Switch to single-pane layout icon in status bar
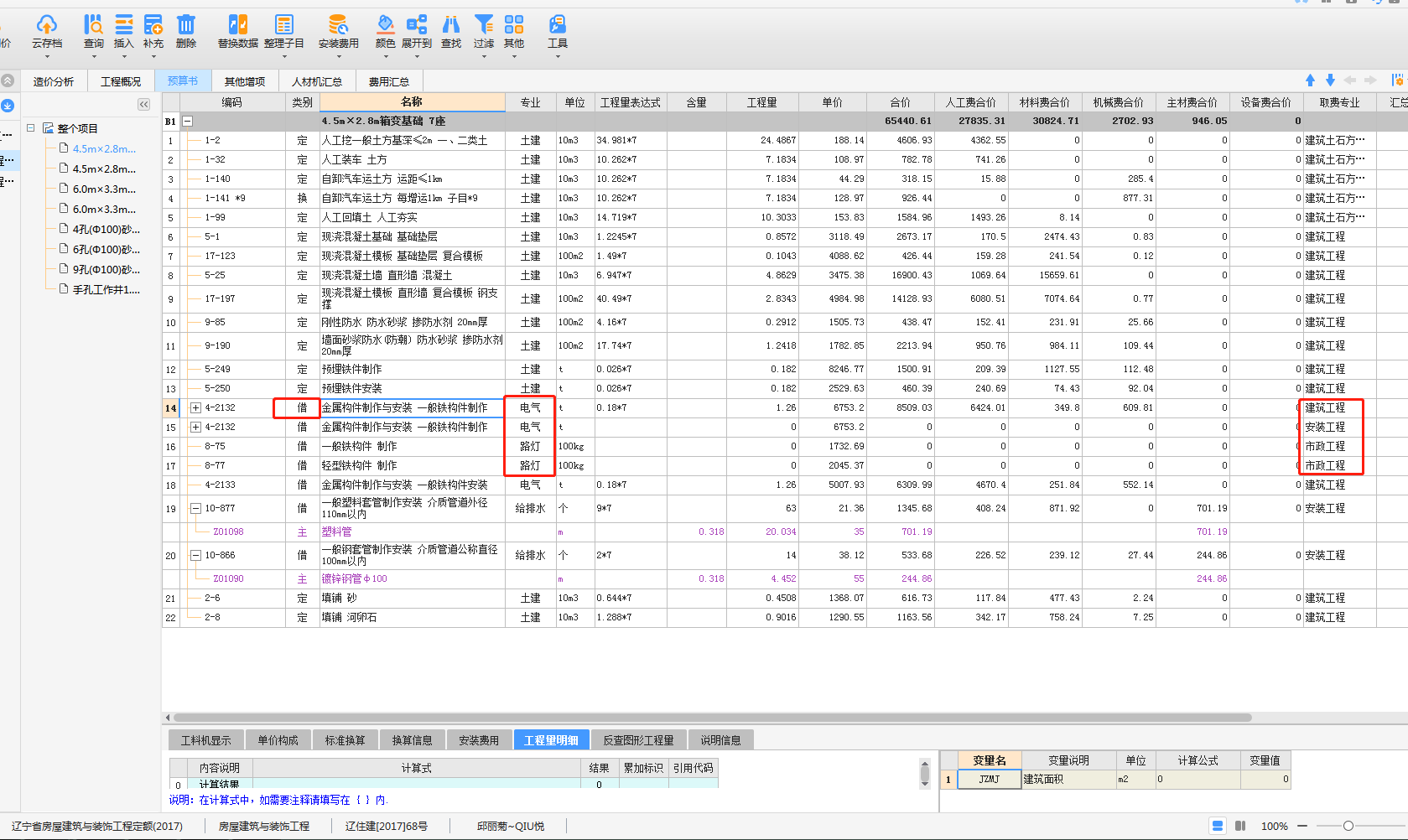Screen dimensions: 1408x840 pyautogui.click(x=1218, y=826)
